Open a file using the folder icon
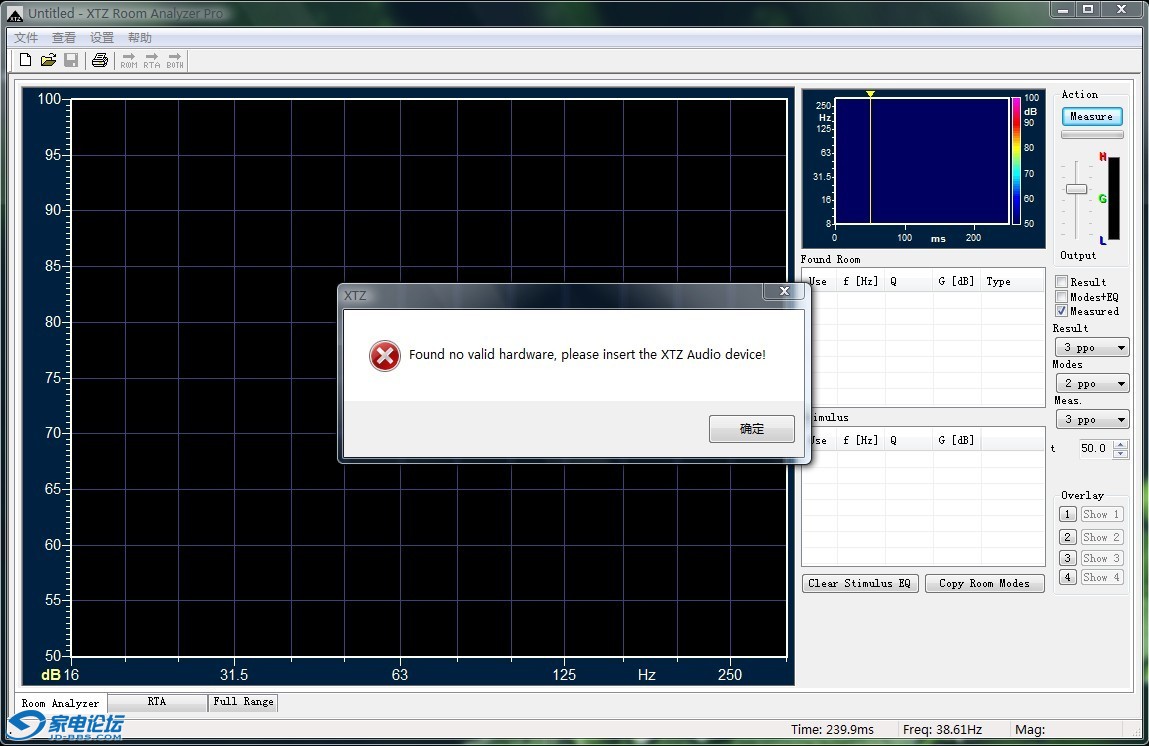 point(48,60)
